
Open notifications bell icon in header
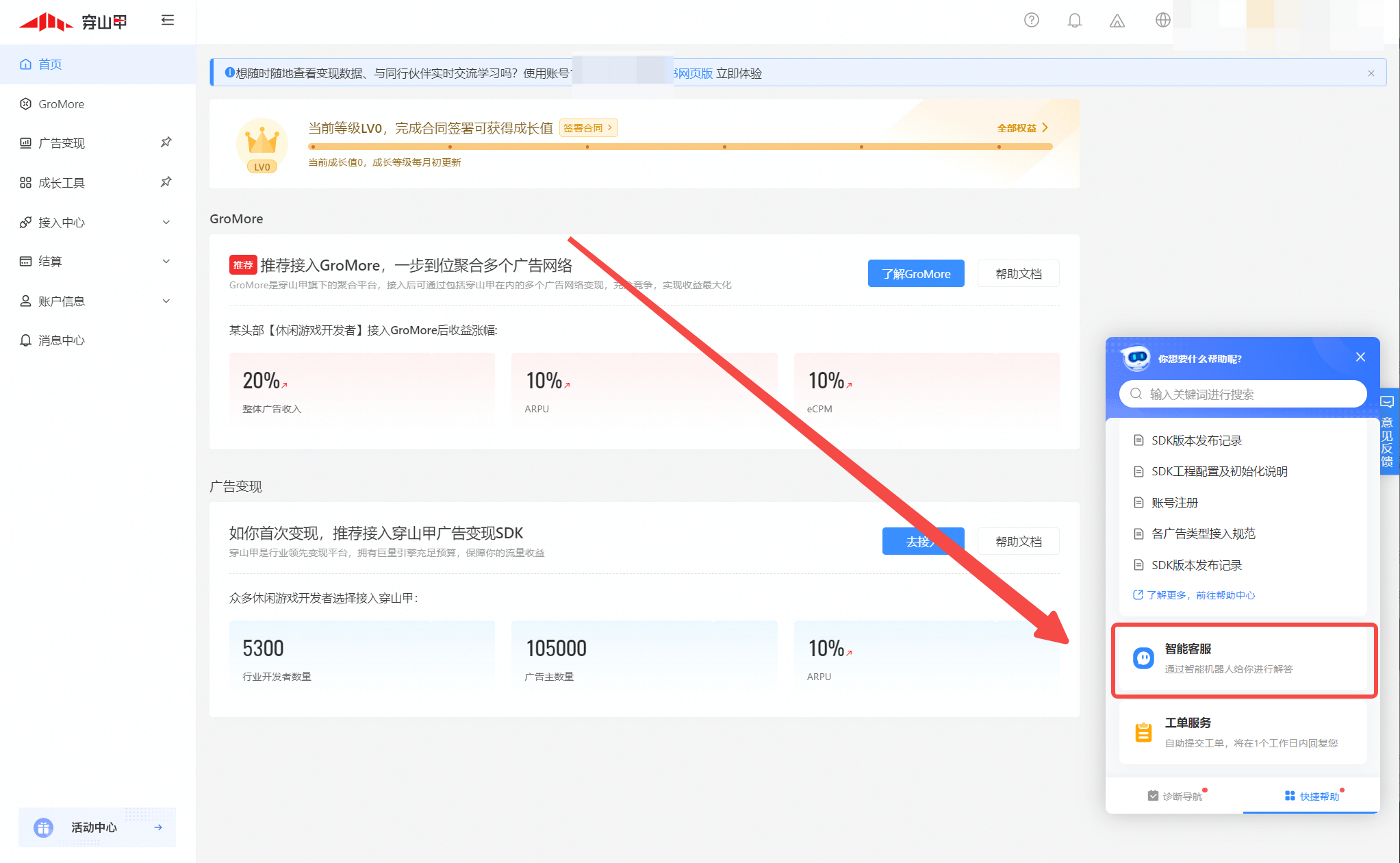[x=1074, y=21]
